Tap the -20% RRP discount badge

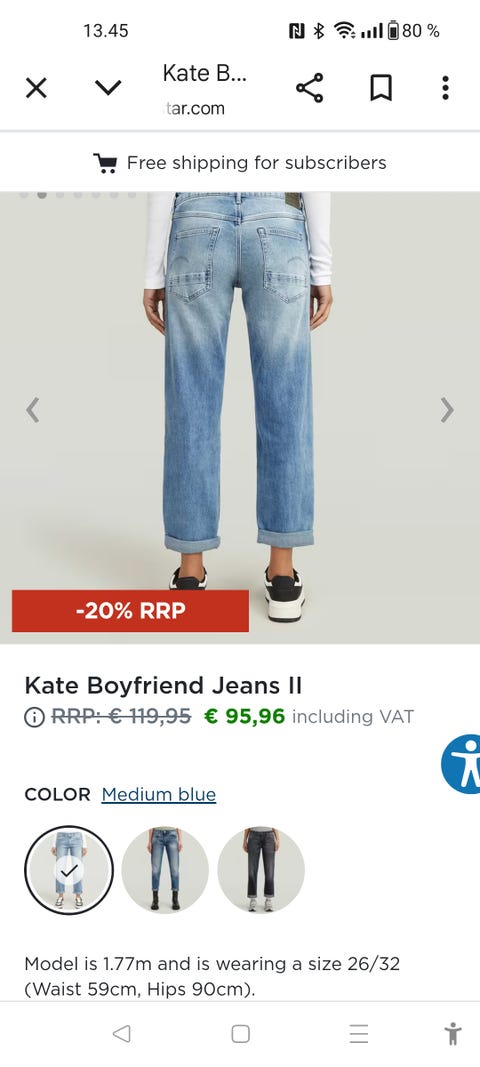(x=130, y=611)
